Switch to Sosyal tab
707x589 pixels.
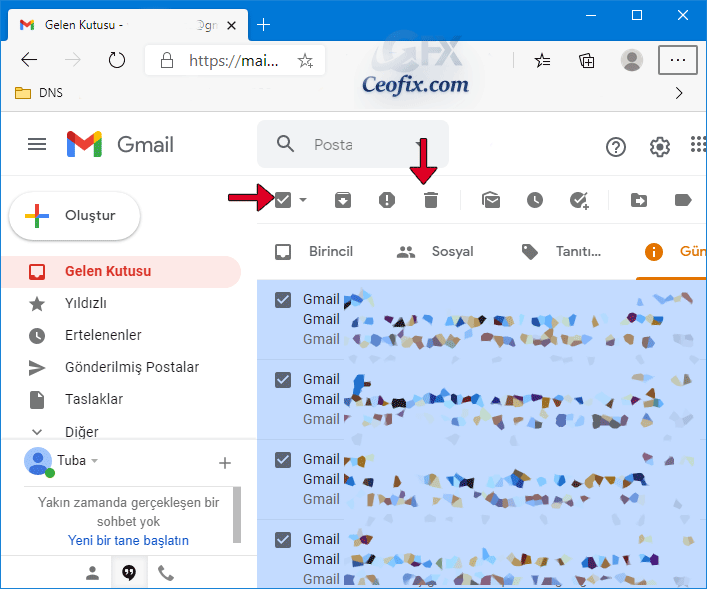click(x=436, y=251)
